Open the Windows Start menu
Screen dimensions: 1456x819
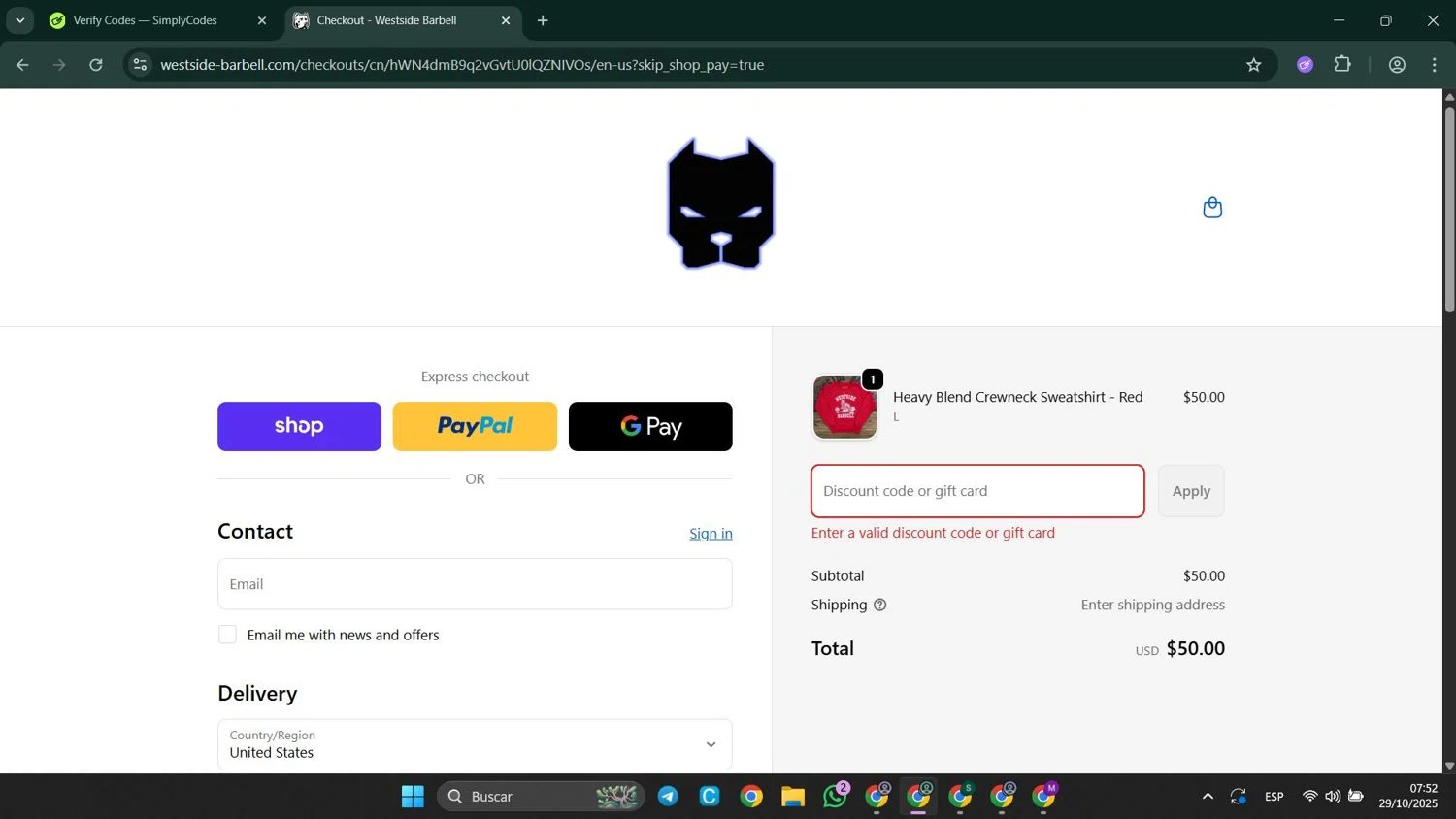413,797
